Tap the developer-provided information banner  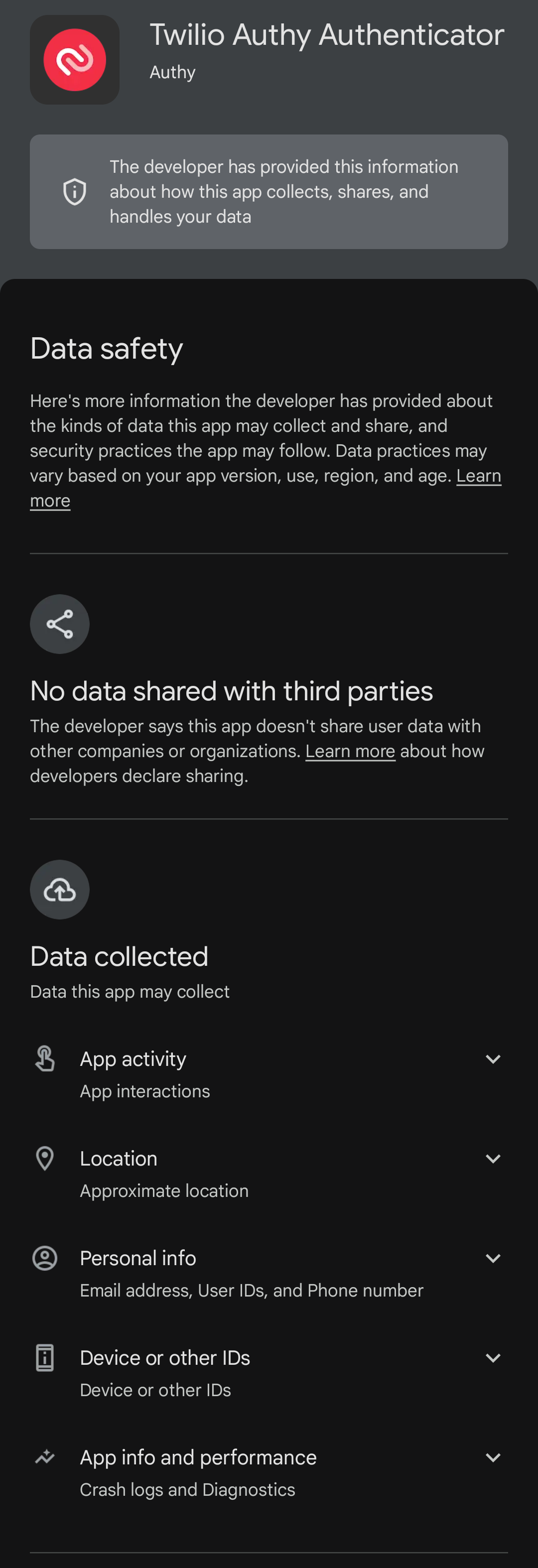269,192
